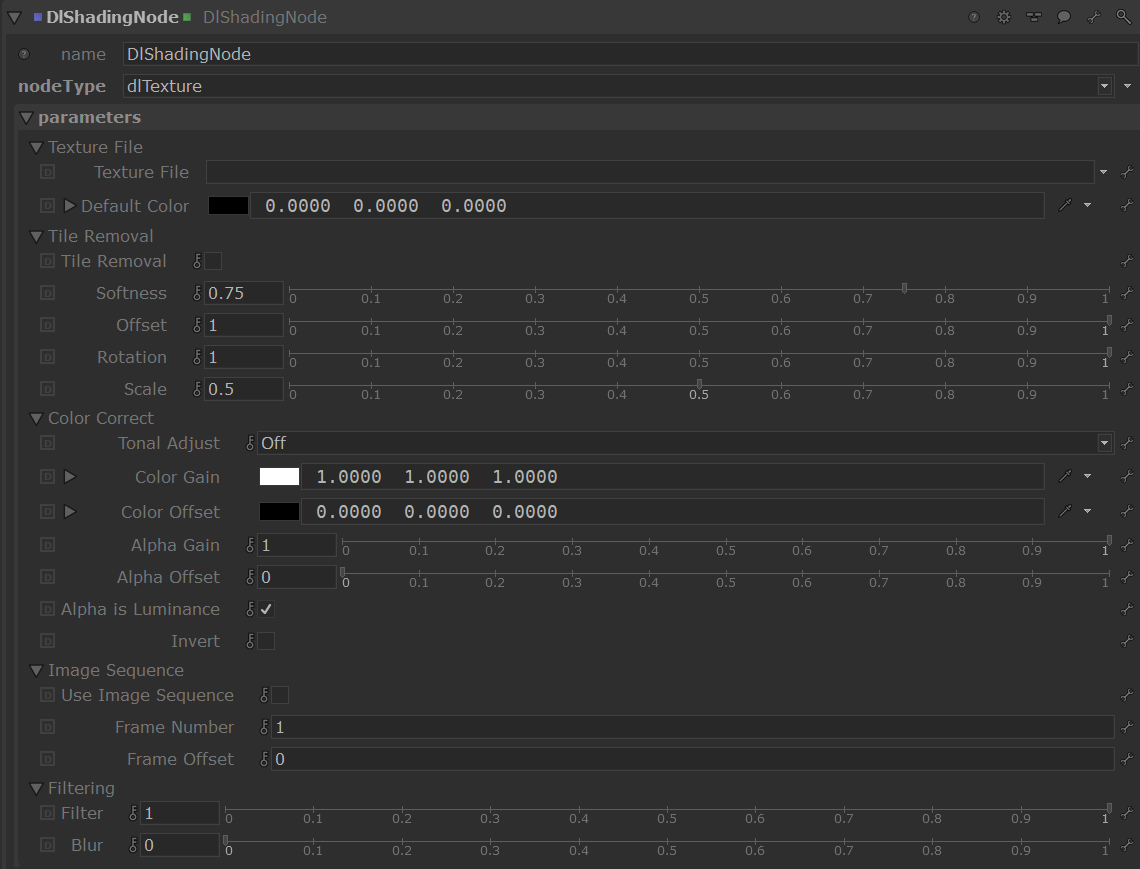Collapse the Filtering section header

coord(37,788)
